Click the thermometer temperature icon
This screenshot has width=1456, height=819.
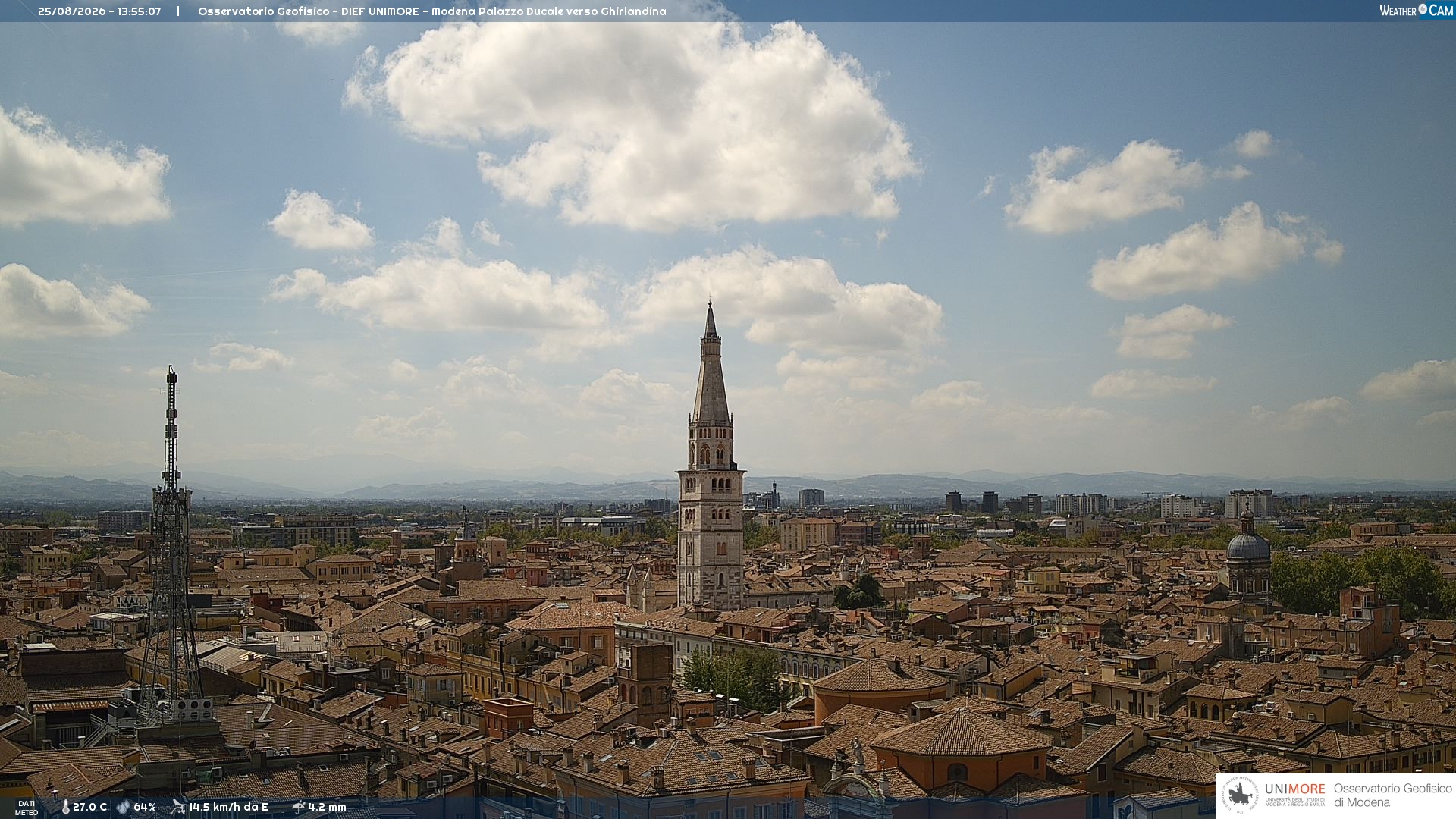point(65,807)
